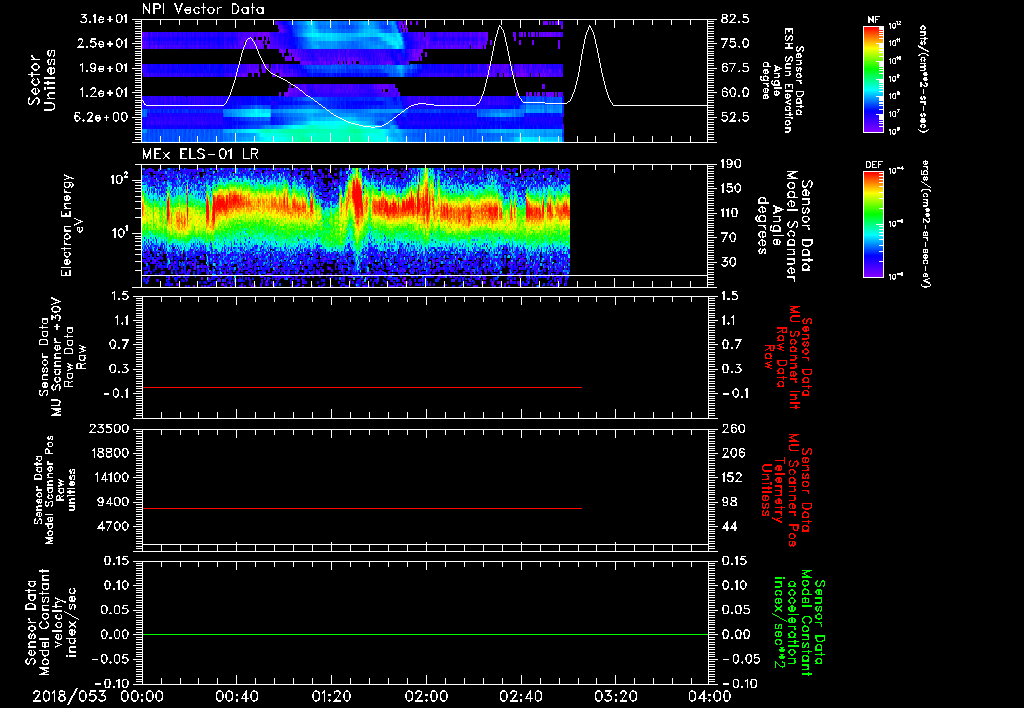Click the '98' telemetry tick label
Screen dimensions: 1024x708
click(728, 502)
